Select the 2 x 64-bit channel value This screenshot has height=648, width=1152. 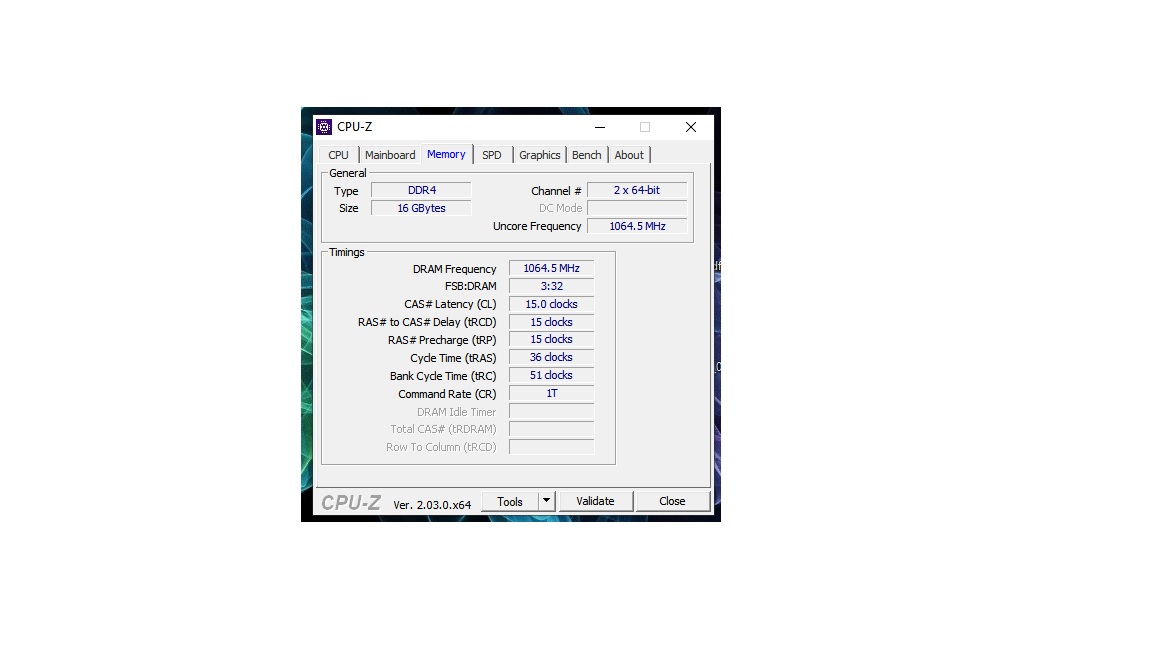pyautogui.click(x=637, y=190)
